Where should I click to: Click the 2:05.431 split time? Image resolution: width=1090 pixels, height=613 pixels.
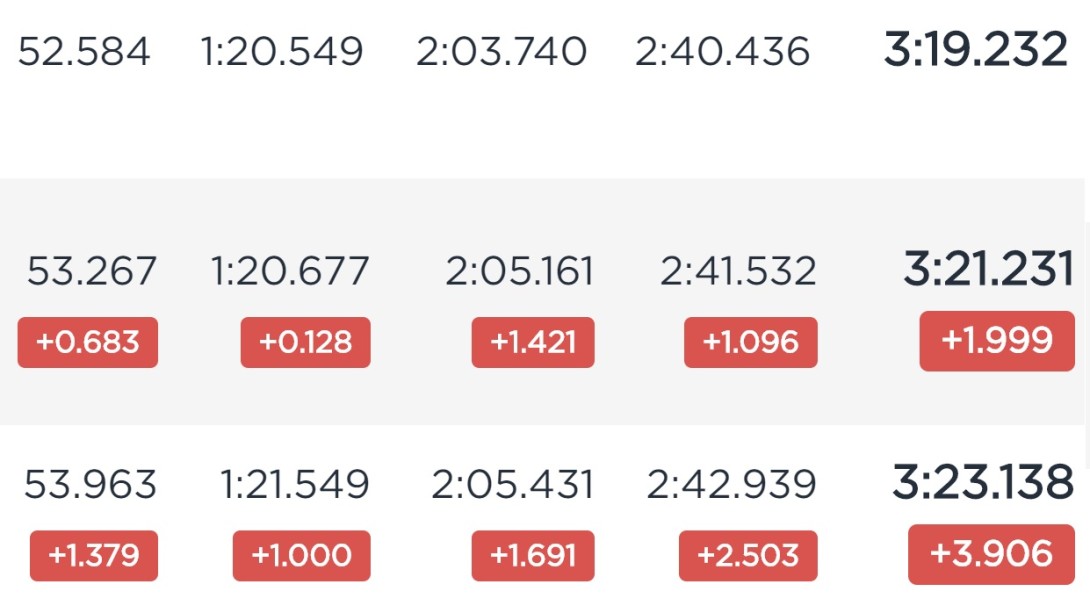click(x=512, y=484)
